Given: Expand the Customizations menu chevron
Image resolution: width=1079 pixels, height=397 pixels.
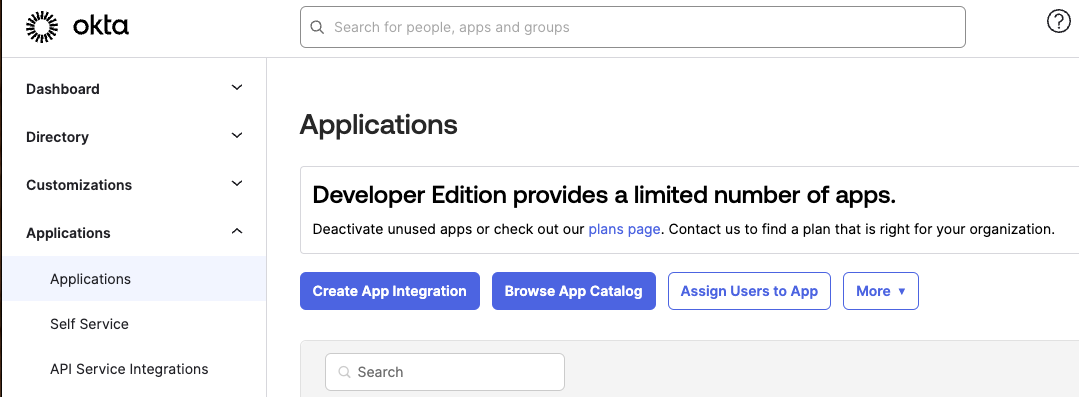Looking at the screenshot, I should click(x=237, y=184).
